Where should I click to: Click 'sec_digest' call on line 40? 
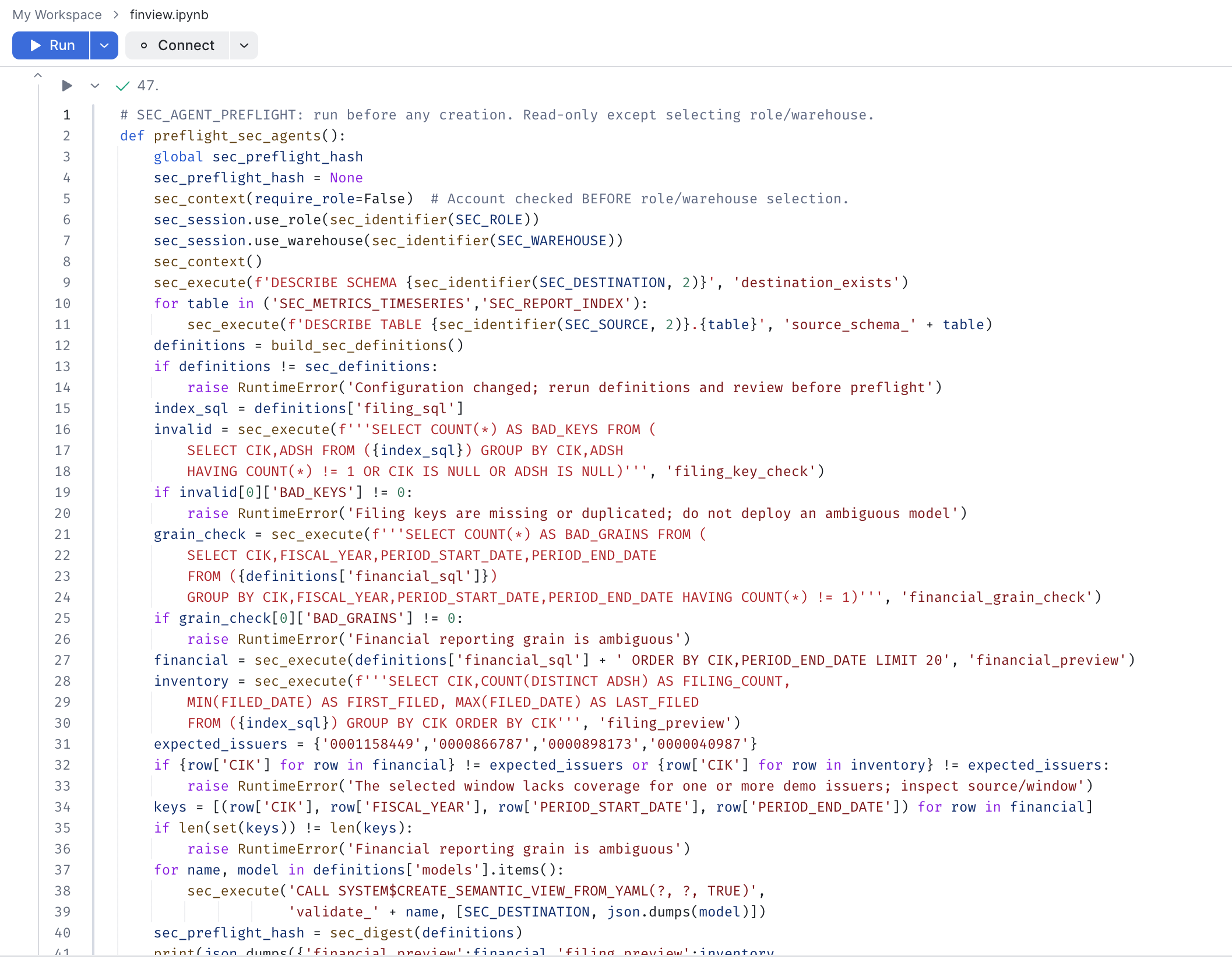[x=372, y=933]
